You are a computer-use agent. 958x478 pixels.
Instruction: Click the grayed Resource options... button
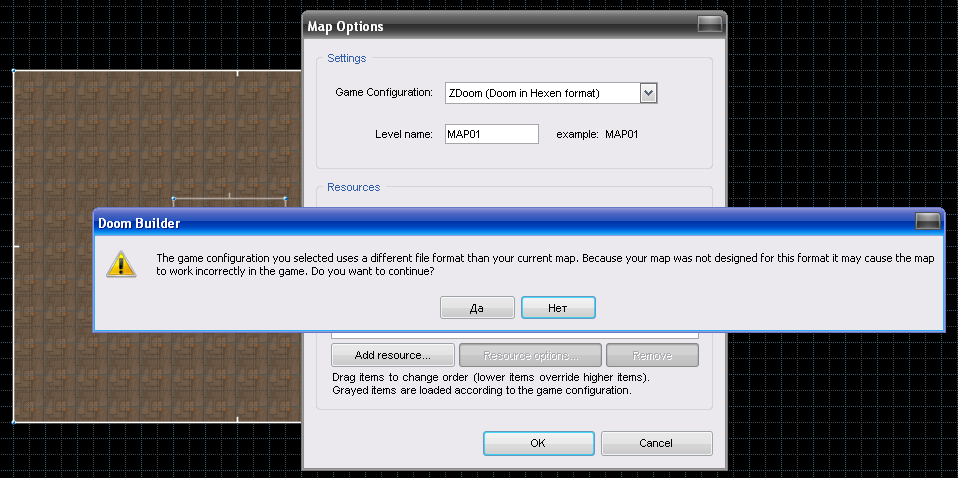[530, 355]
